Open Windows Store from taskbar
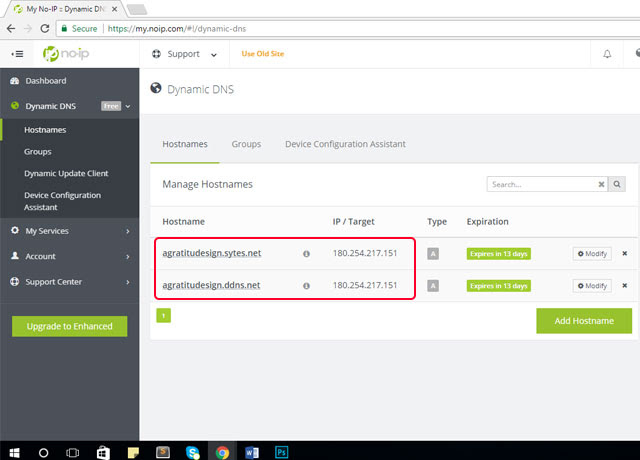The height and width of the screenshot is (460, 640). [x=103, y=452]
